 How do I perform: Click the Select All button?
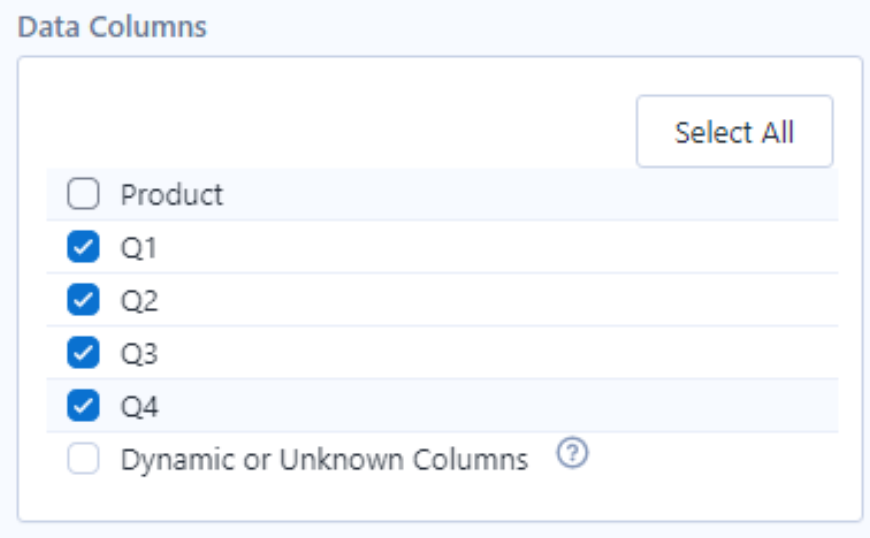[x=734, y=131]
